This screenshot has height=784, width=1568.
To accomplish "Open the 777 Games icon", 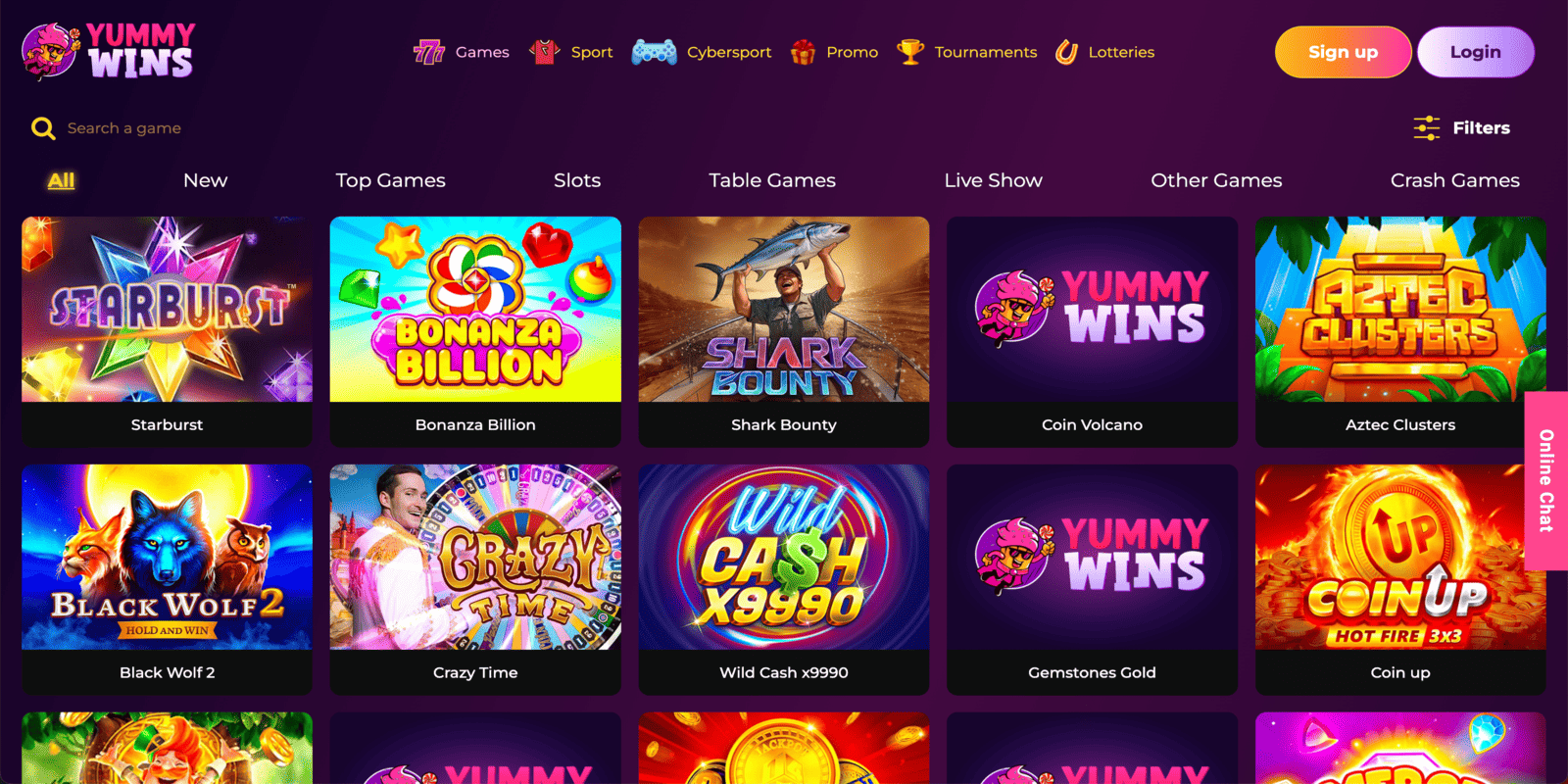I will point(429,52).
